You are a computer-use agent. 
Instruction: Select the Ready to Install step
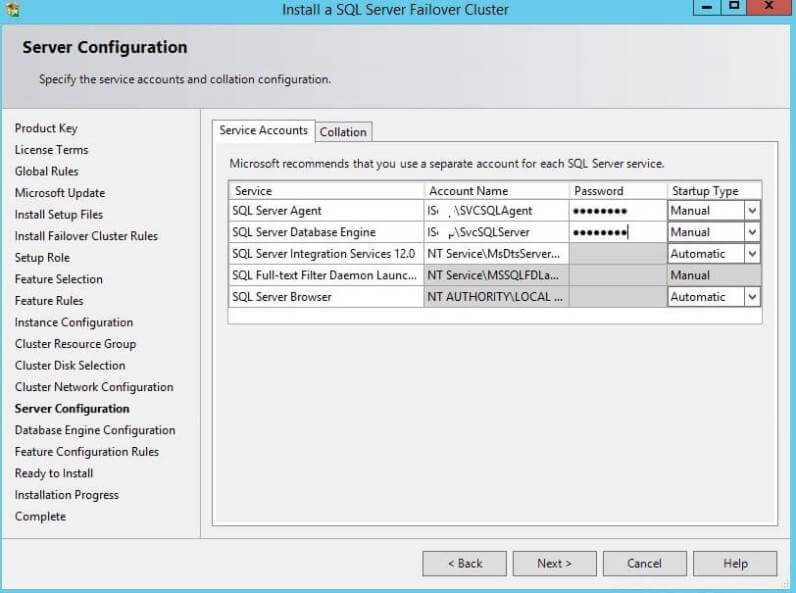(x=54, y=474)
